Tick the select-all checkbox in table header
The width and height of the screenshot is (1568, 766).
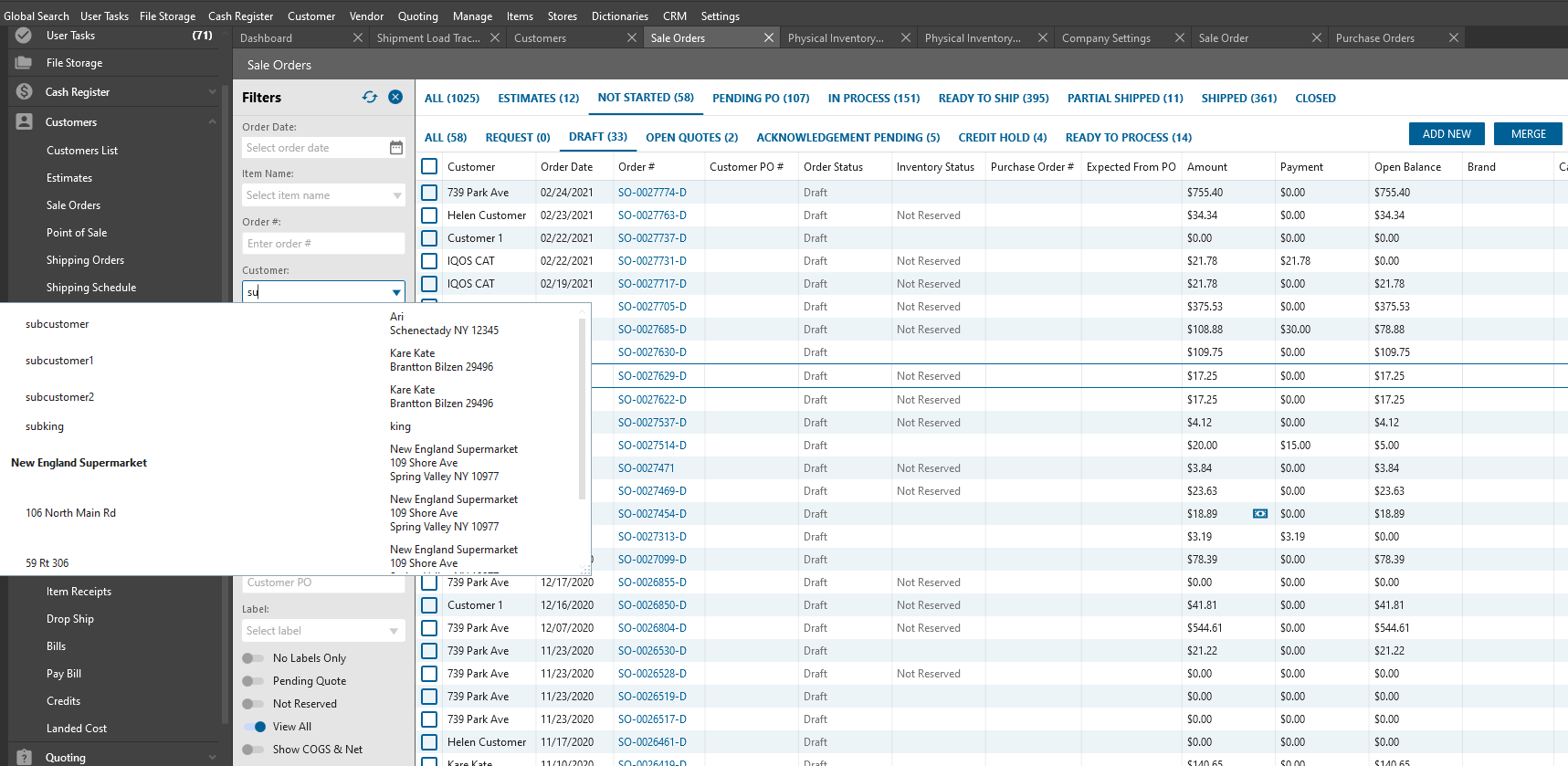tap(429, 167)
